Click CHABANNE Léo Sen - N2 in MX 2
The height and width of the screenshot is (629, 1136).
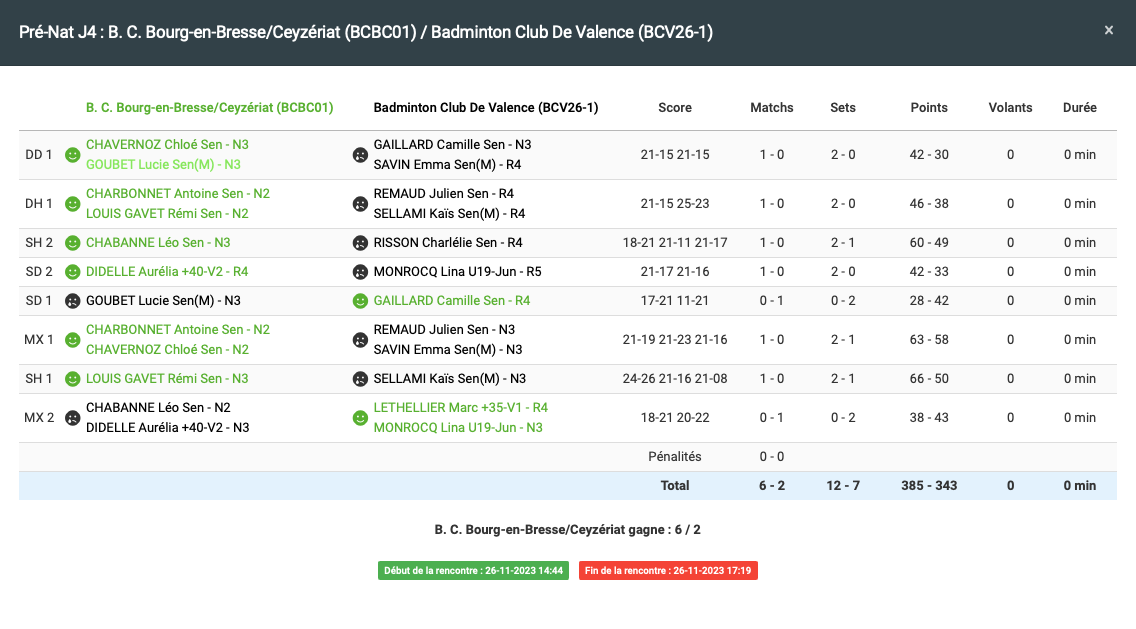(158, 407)
